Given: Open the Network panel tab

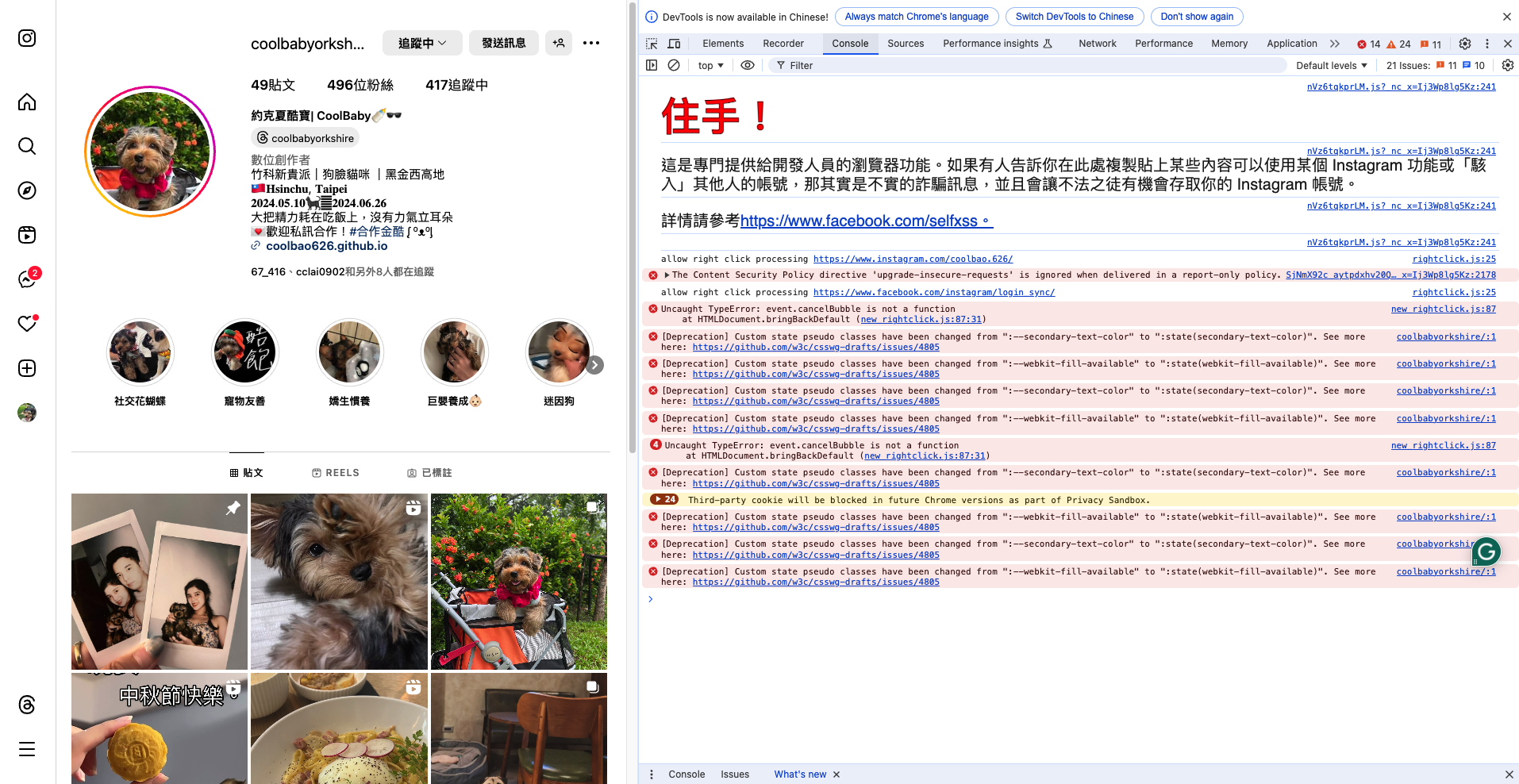Looking at the screenshot, I should tap(1097, 44).
